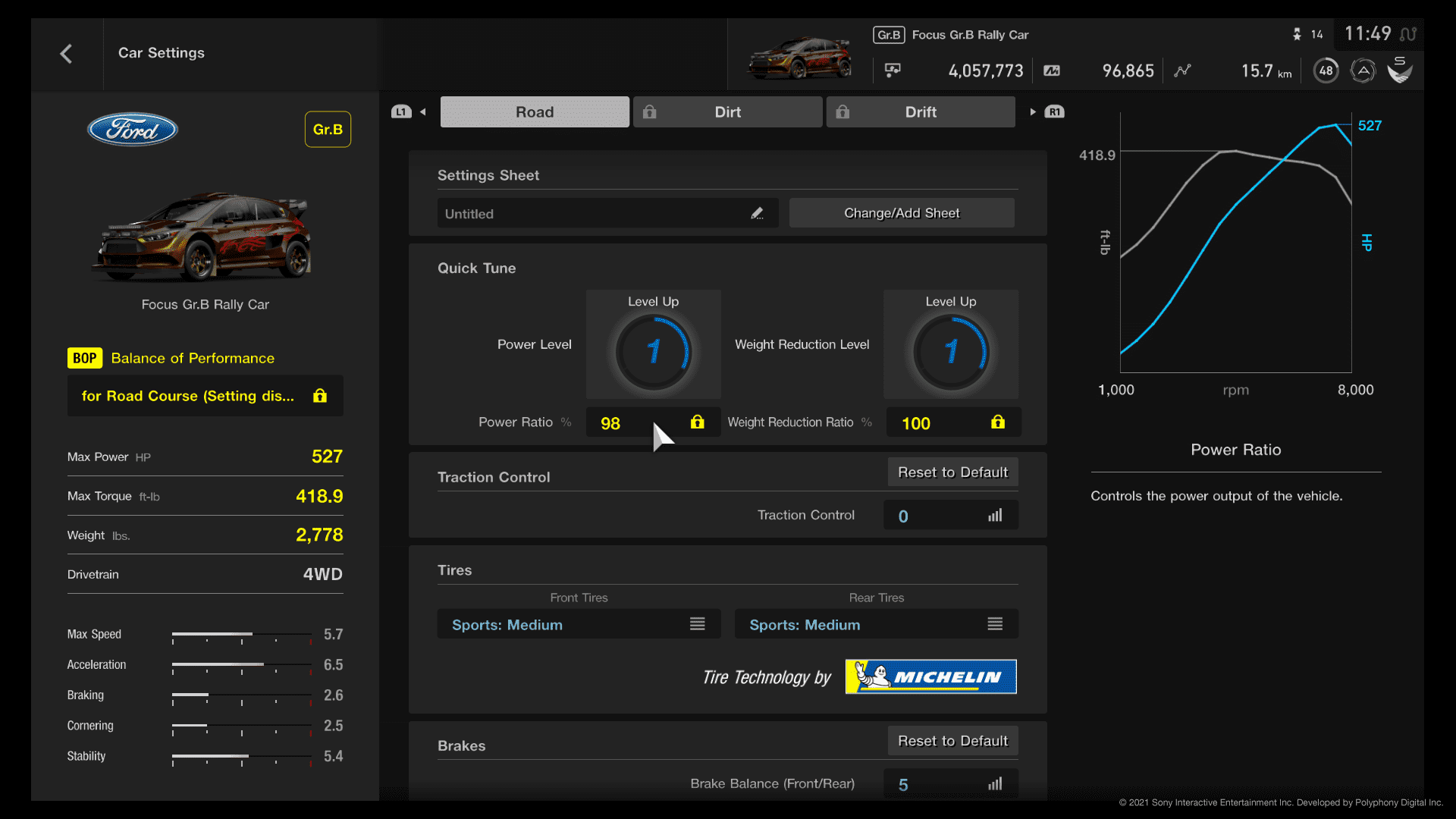Open the Front Tires Sports: Medium list
The height and width of the screenshot is (819, 1456).
(579, 624)
